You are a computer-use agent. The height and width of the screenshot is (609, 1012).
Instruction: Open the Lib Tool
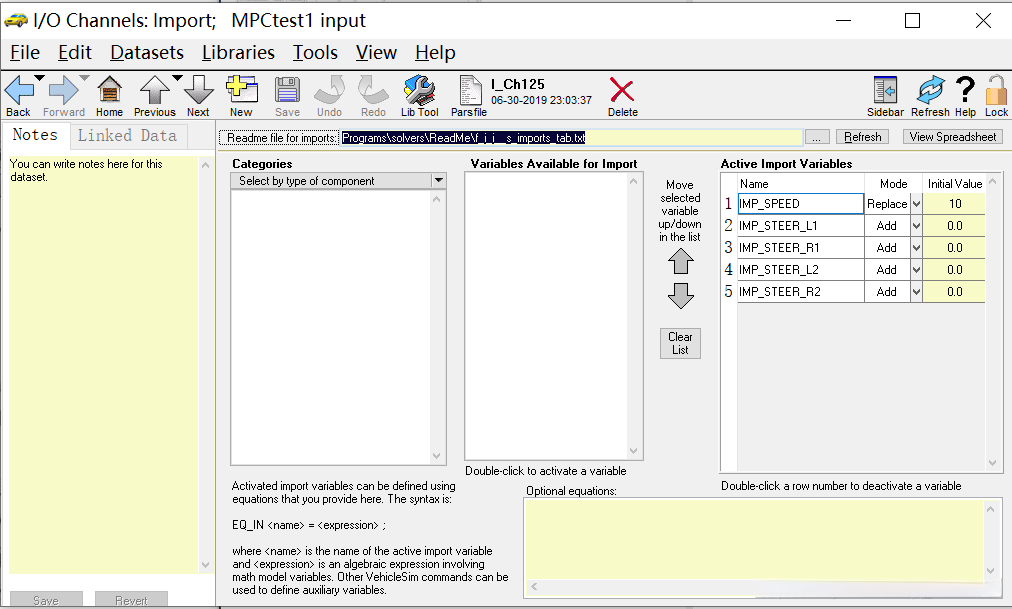pos(420,92)
